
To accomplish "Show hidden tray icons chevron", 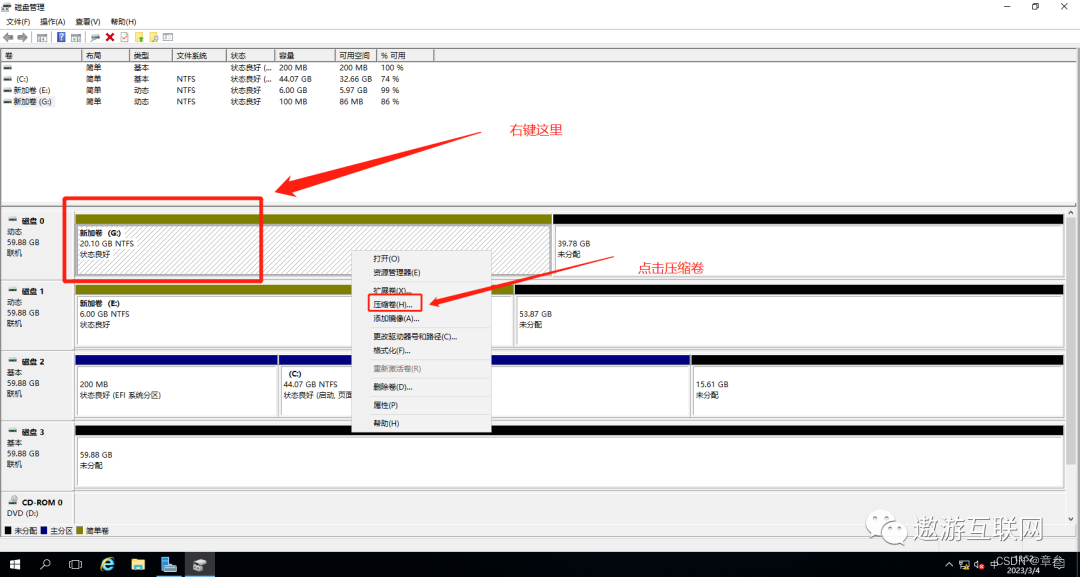I will [950, 565].
